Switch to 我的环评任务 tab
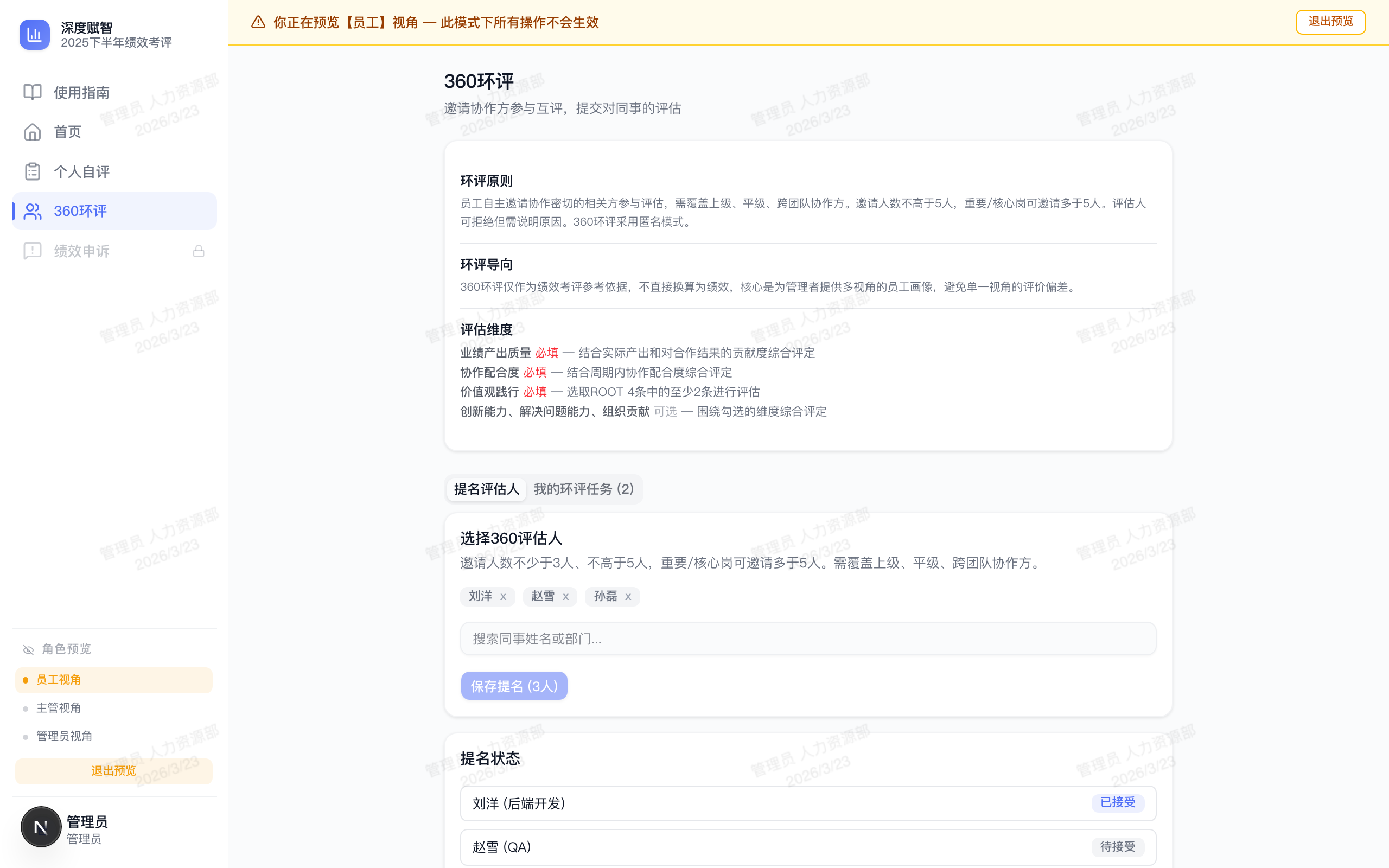This screenshot has height=868, width=1389. pos(583,489)
